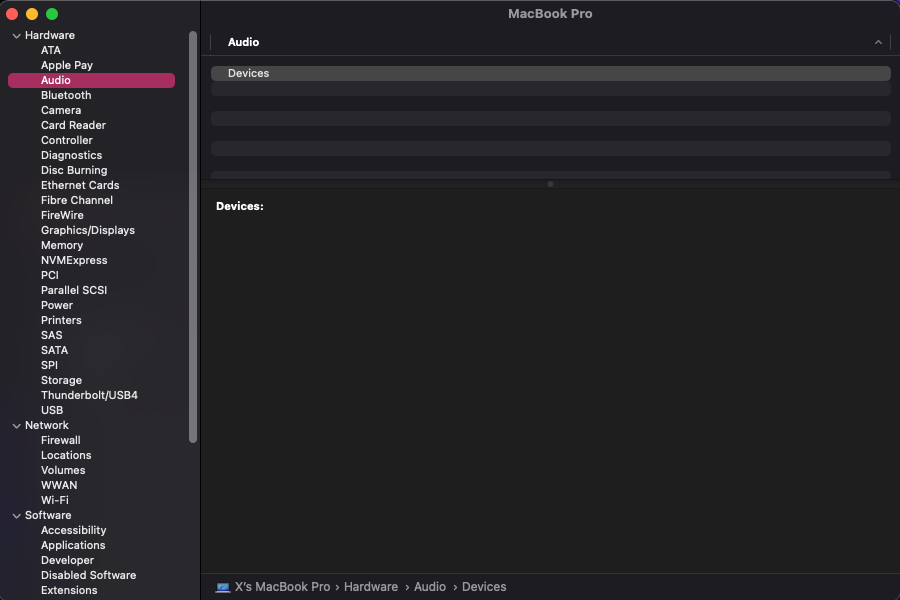This screenshot has height=600, width=900.
Task: Select FireWire in the sidebar
Action: 62,215
